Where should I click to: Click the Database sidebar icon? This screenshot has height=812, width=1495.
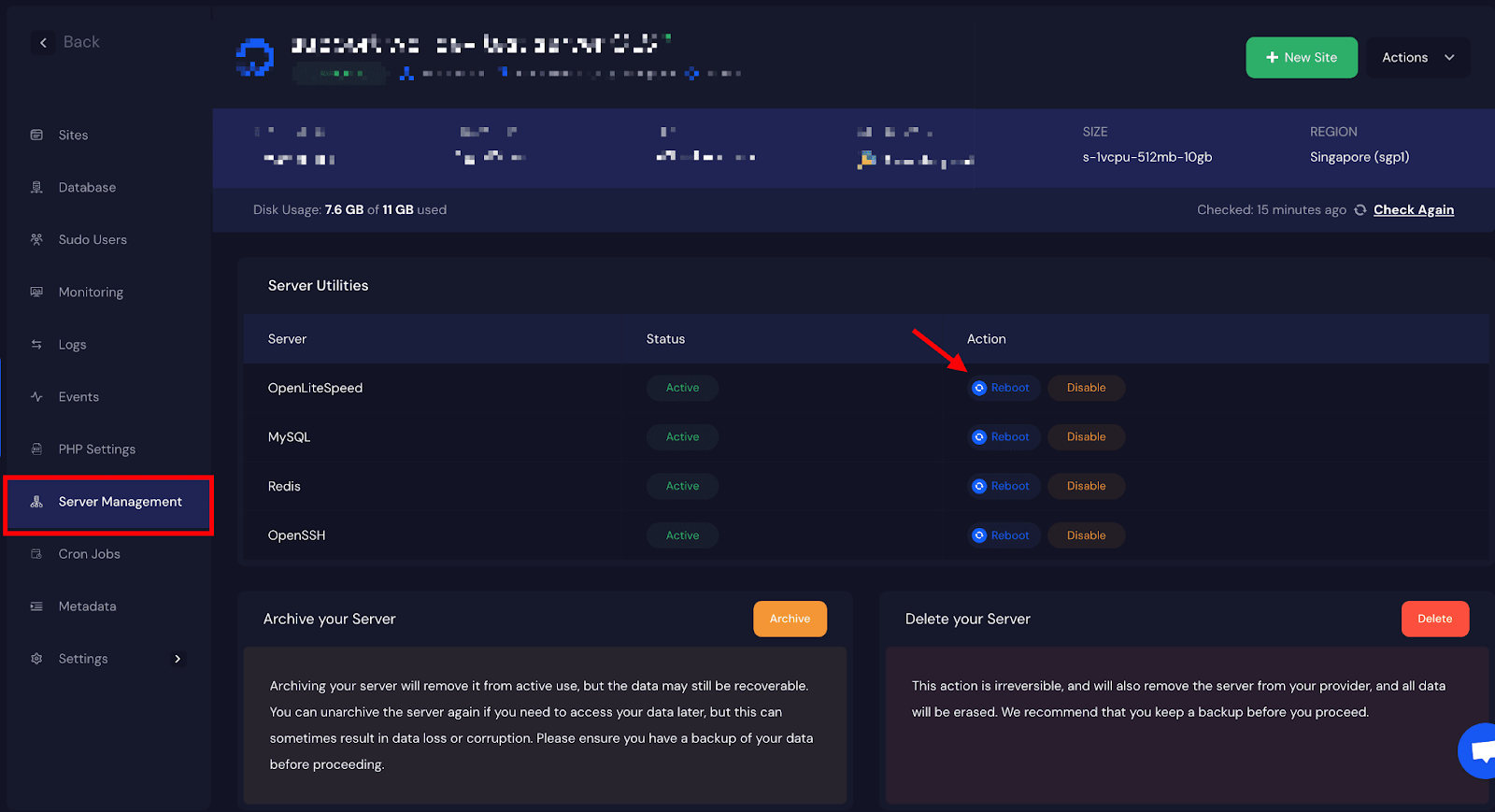(36, 187)
